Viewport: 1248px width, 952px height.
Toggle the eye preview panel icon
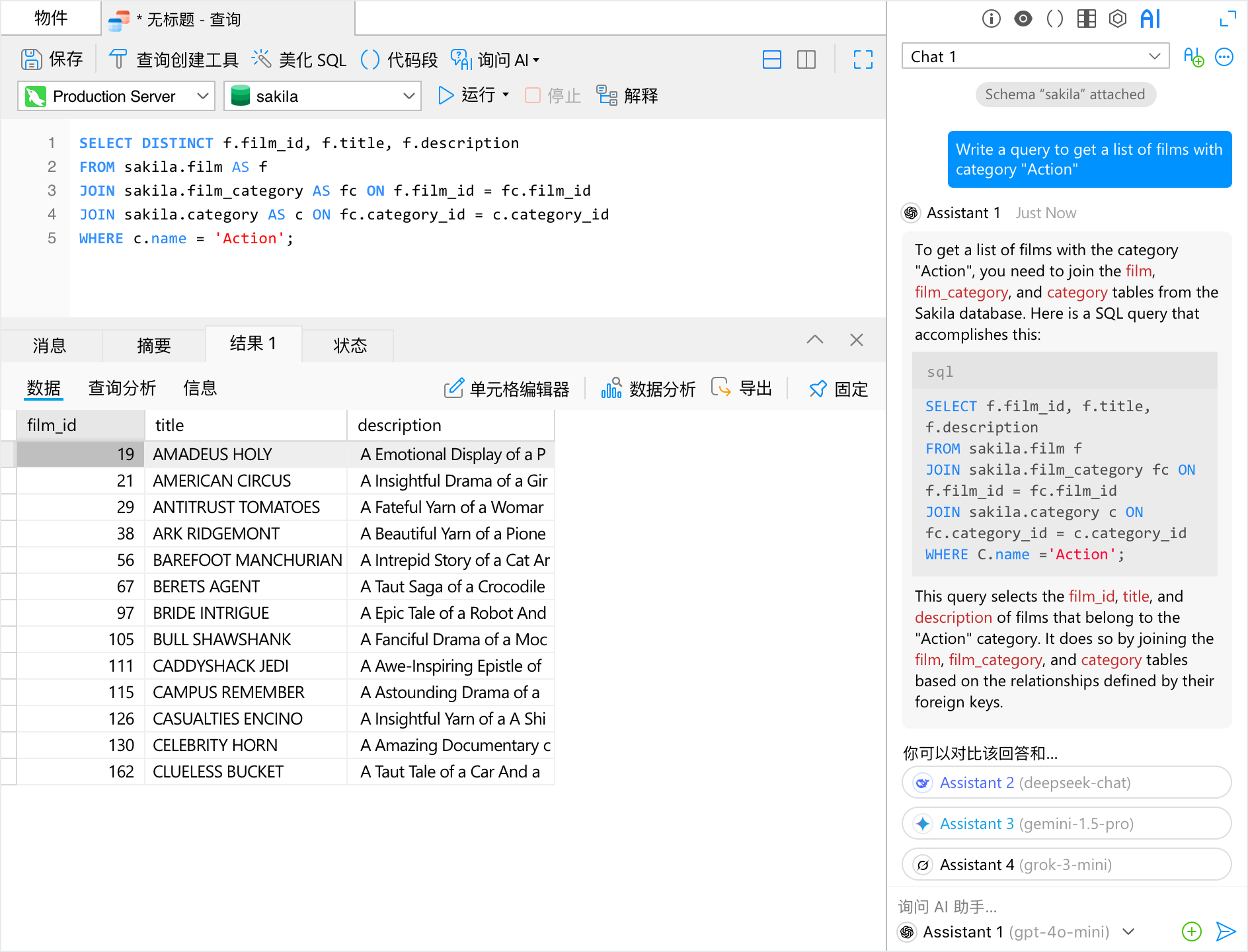point(1023,19)
